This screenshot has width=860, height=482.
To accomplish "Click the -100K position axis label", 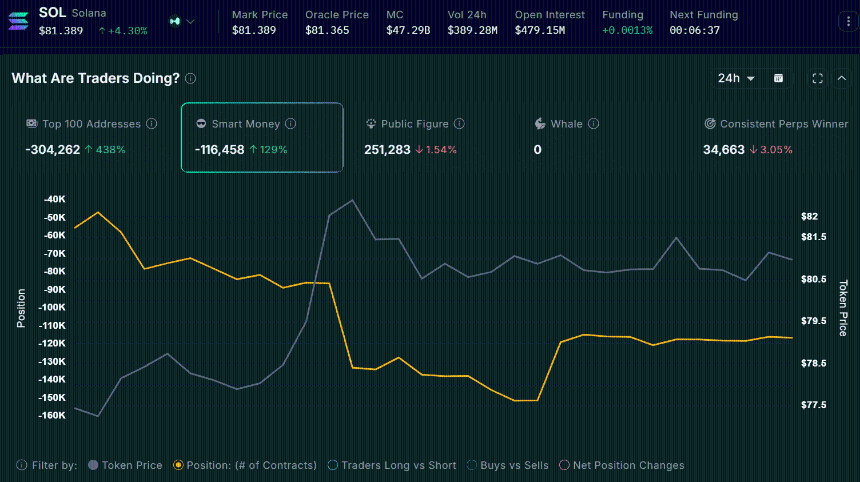I will (52, 307).
